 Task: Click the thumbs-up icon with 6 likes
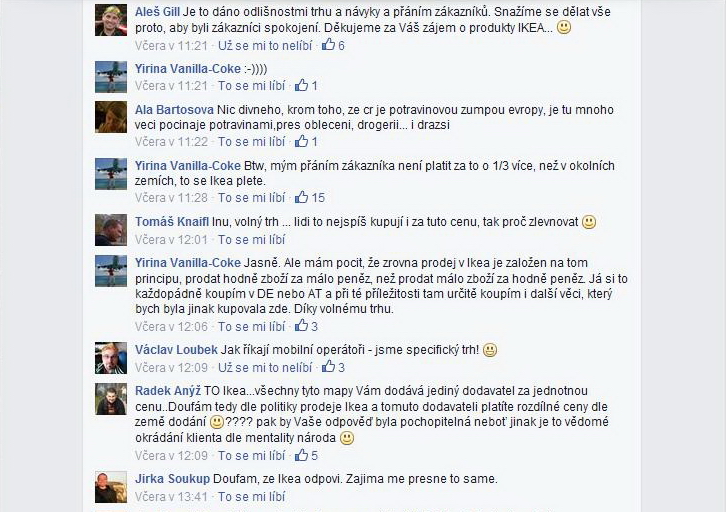click(x=328, y=44)
